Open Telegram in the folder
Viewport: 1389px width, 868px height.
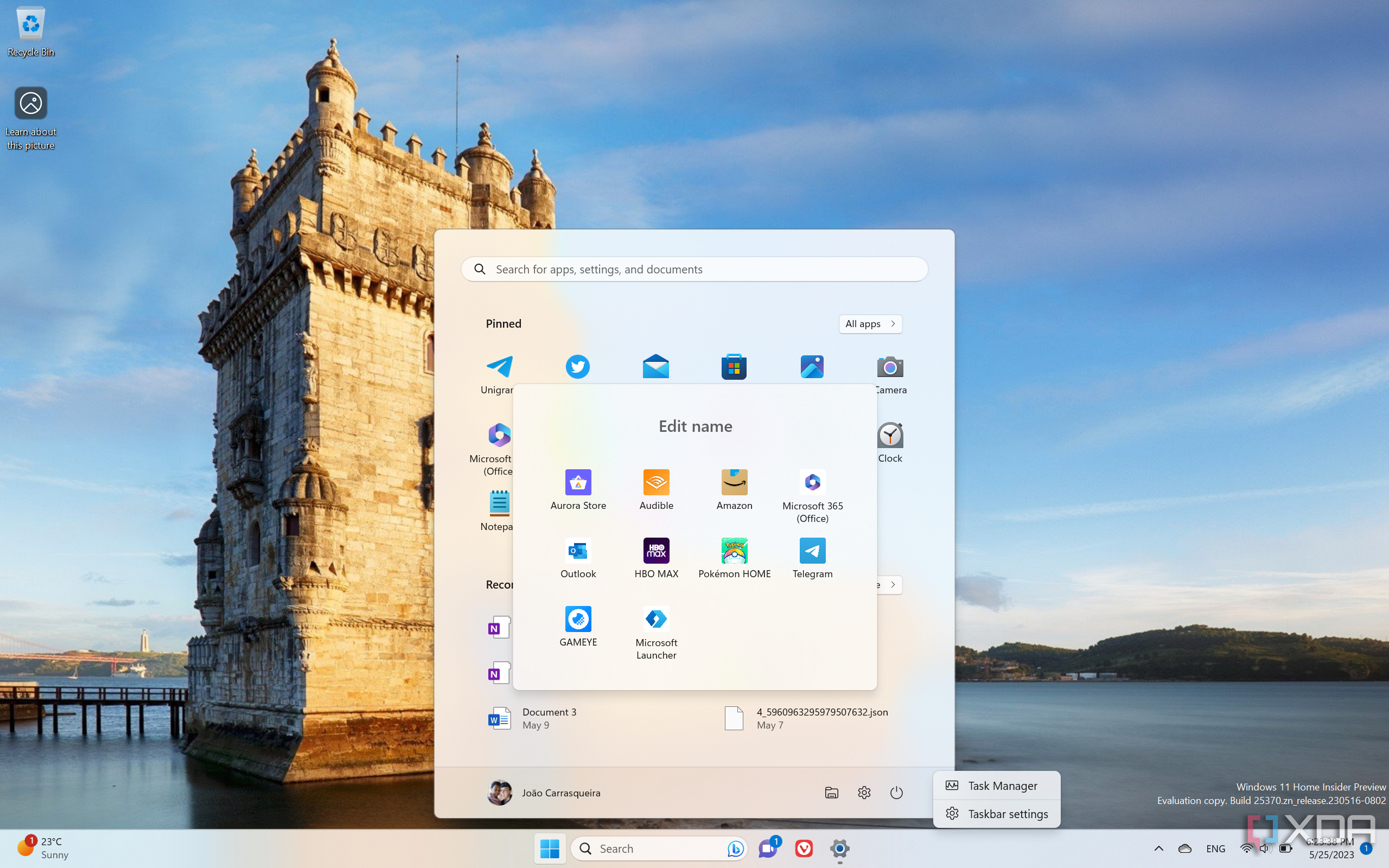[x=812, y=558]
